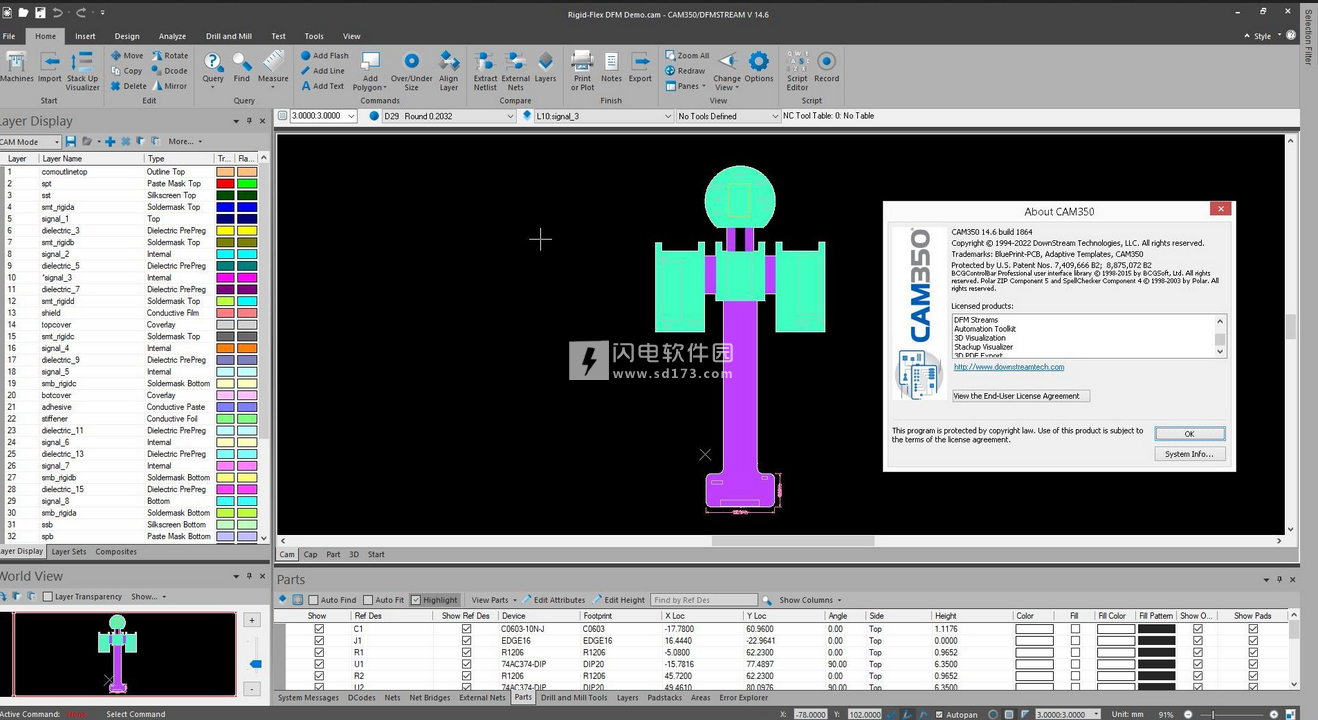Screen dimensions: 1318x720
Task: Launch the Script Editor
Action: 797,71
